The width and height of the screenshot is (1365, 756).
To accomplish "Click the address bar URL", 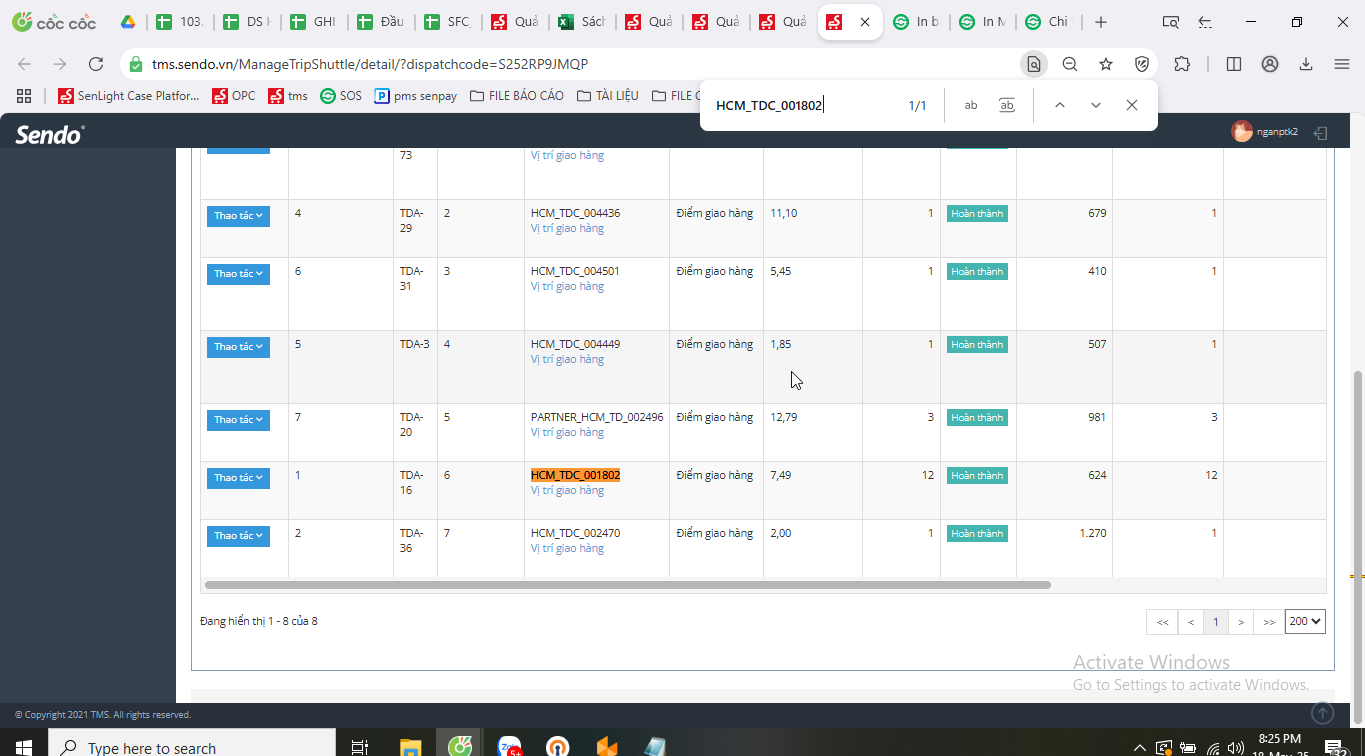I will click(x=370, y=64).
